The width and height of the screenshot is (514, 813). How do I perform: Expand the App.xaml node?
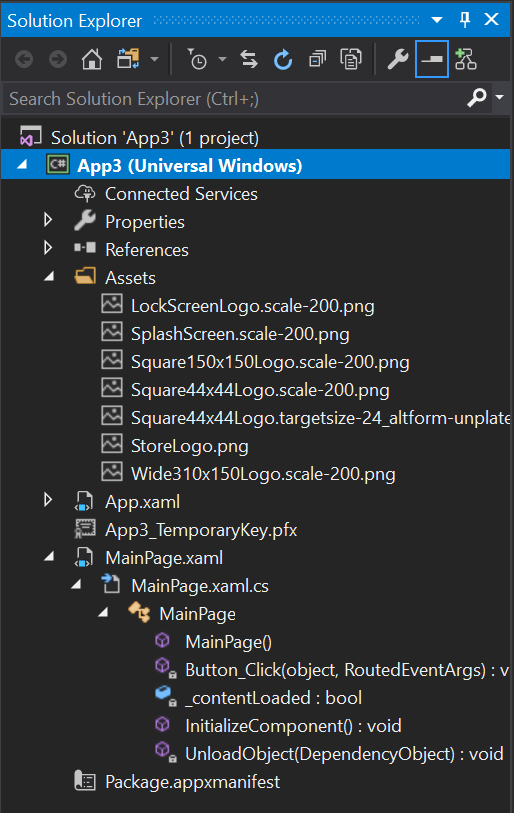48,500
